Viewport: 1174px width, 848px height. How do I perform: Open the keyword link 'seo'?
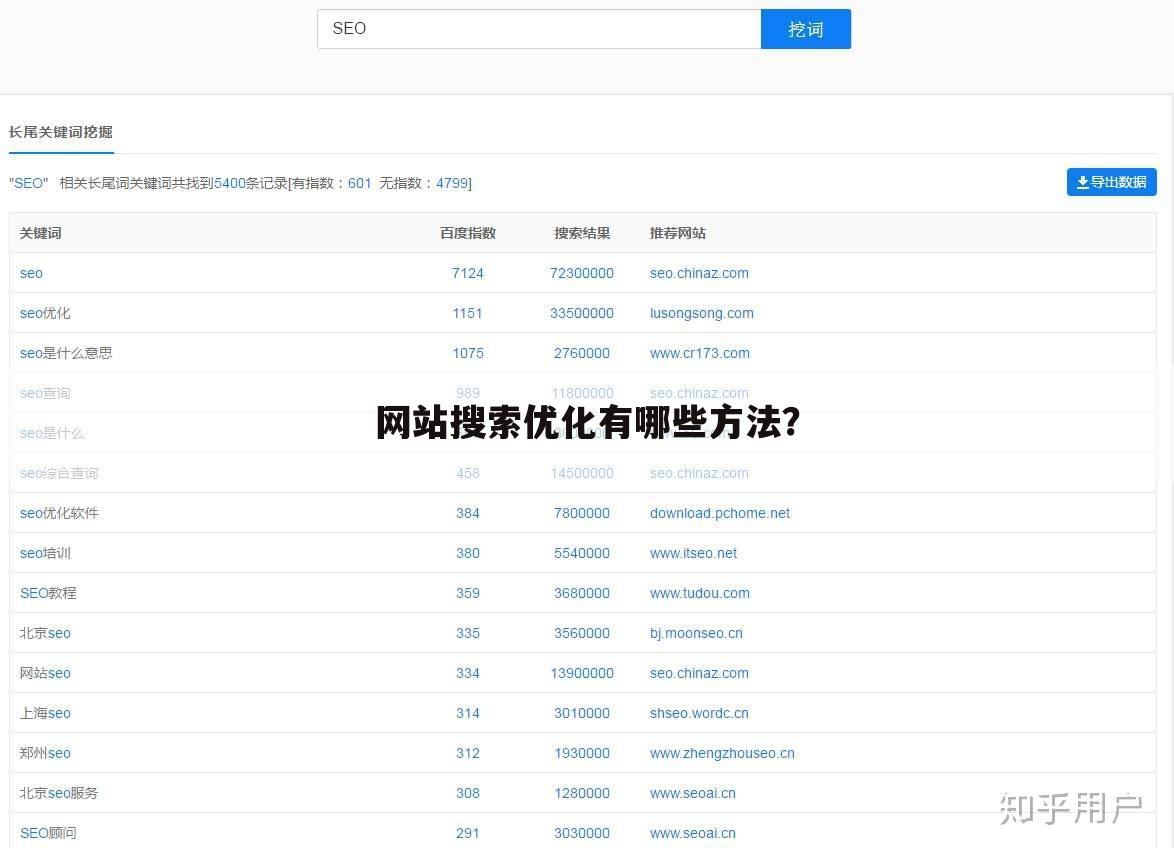coord(31,273)
